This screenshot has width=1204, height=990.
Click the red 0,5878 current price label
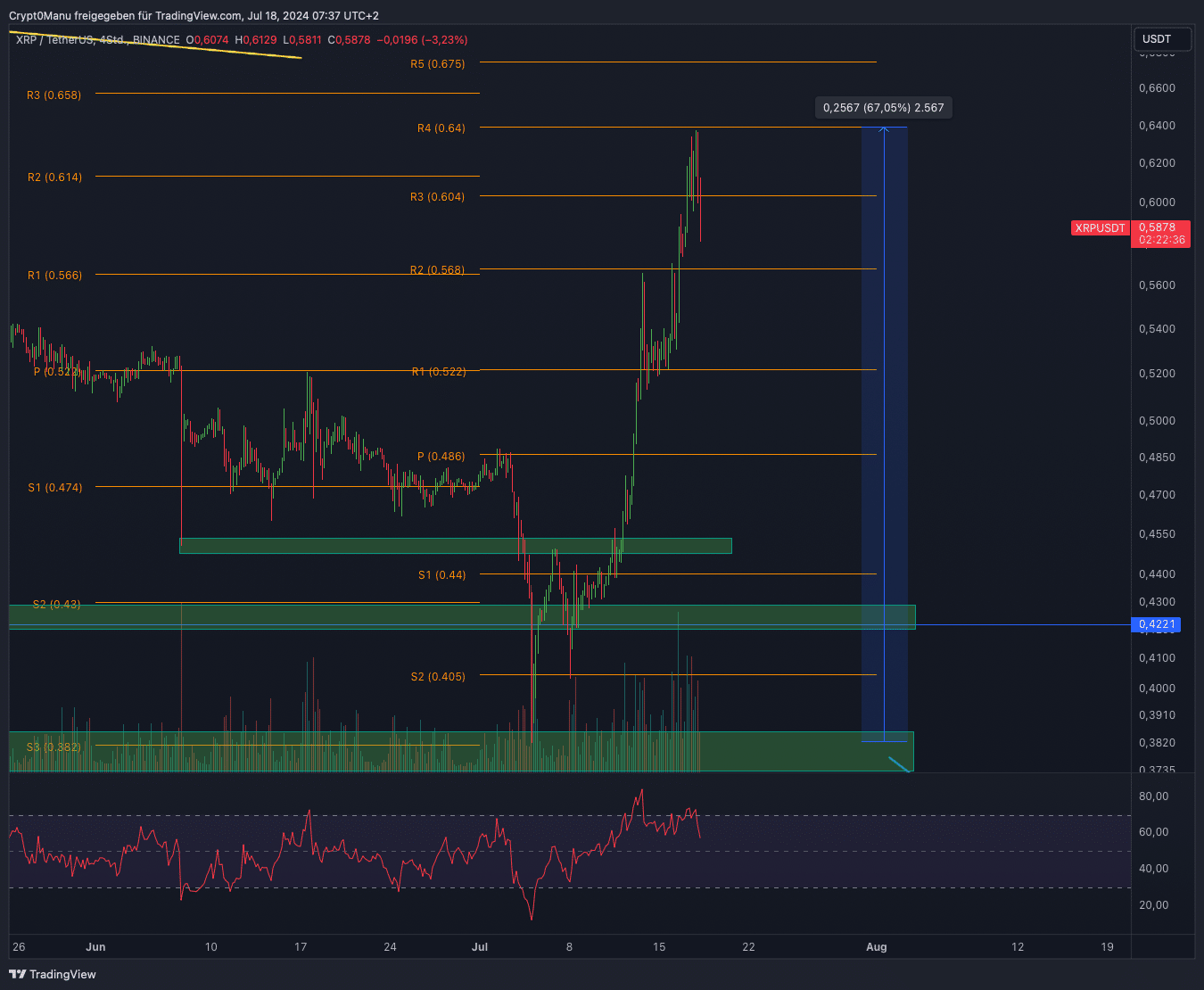[1160, 227]
